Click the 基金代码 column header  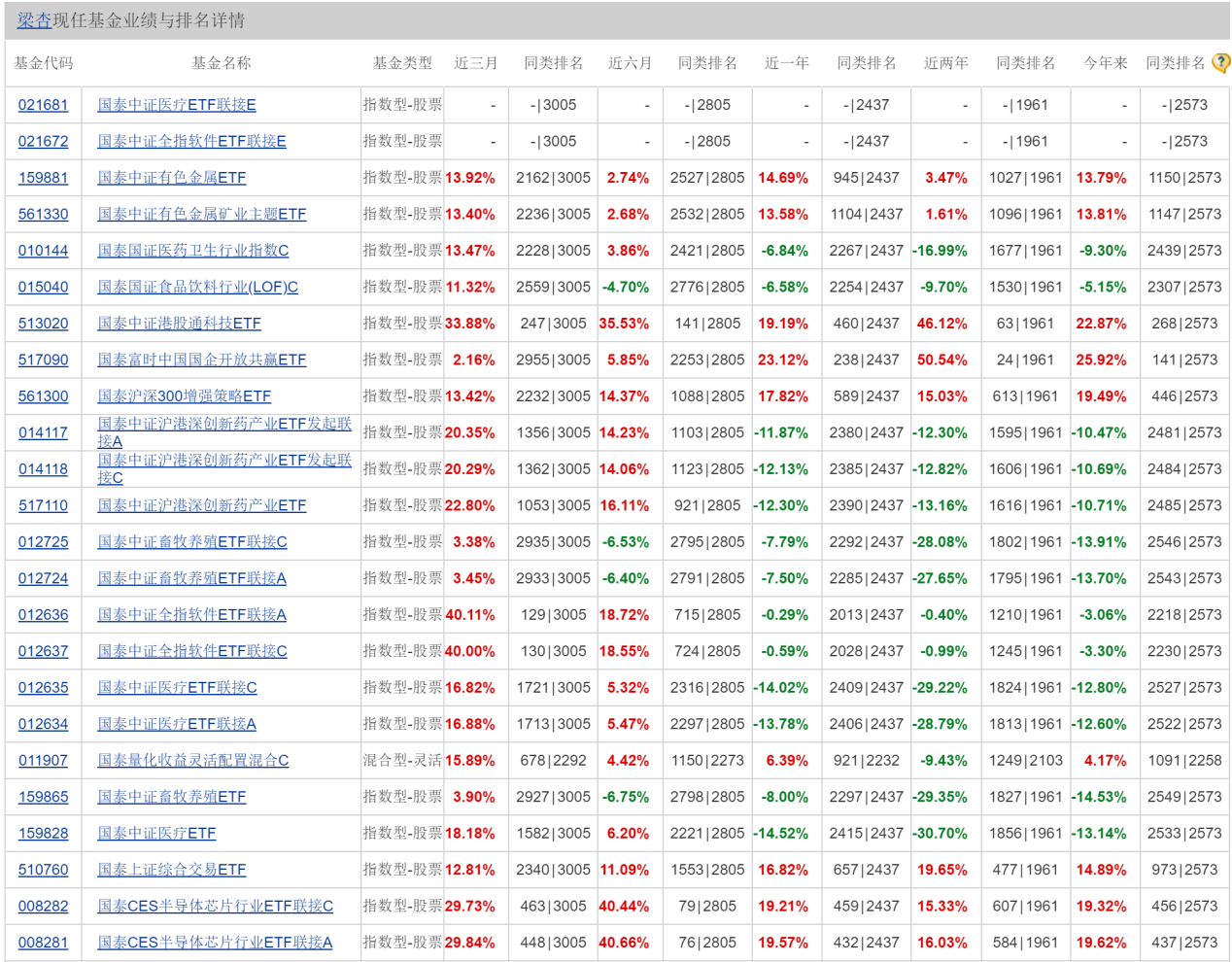pos(44,63)
